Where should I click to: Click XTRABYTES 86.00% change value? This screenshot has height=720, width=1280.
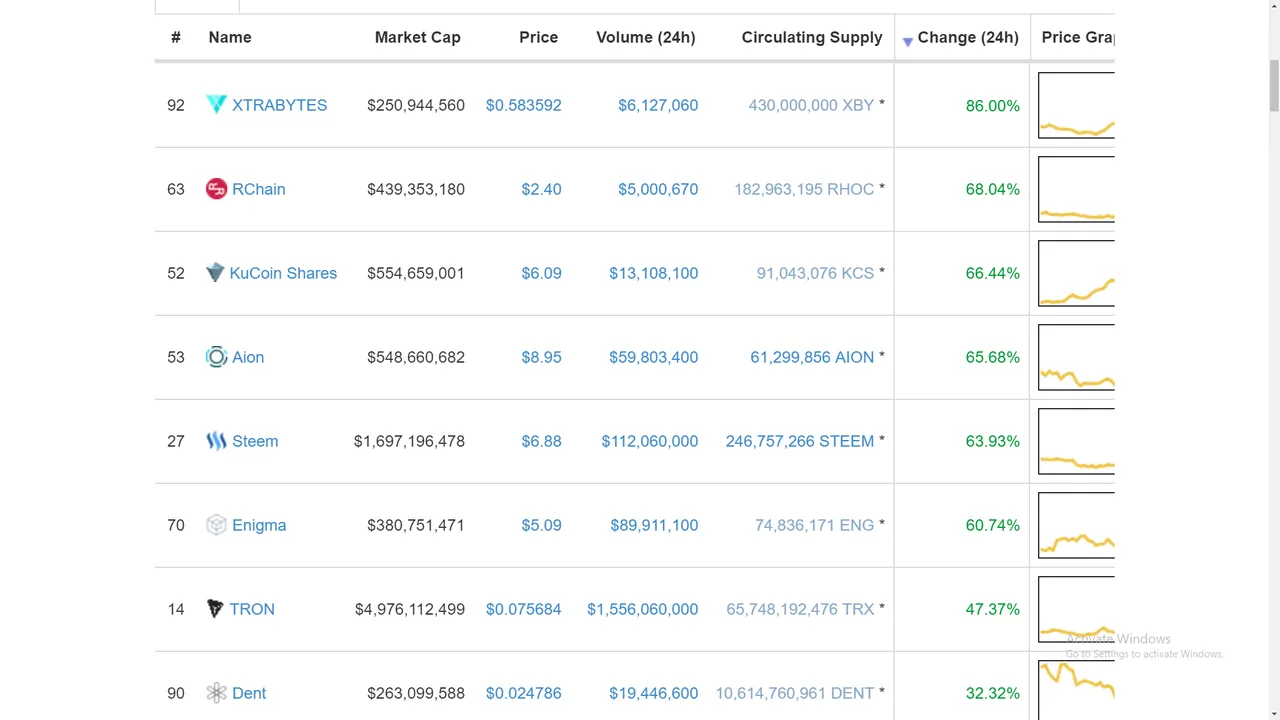[993, 105]
